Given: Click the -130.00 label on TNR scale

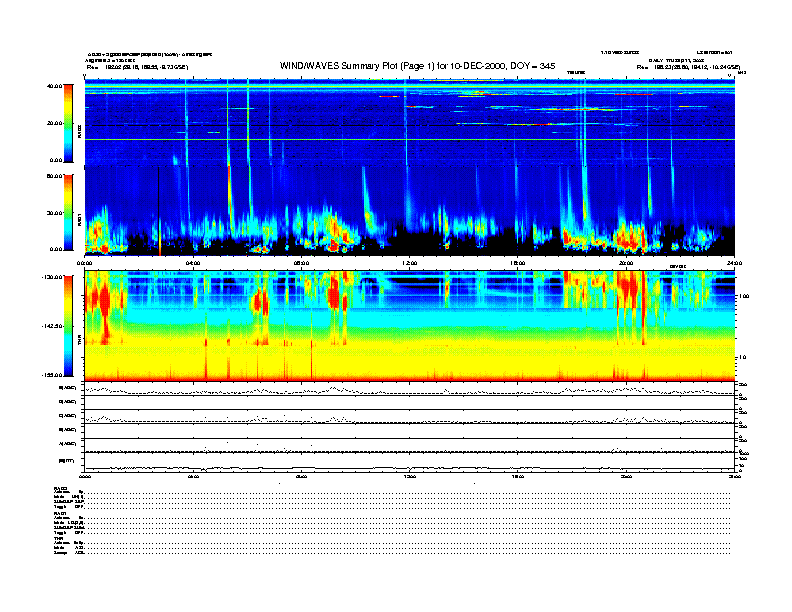Looking at the screenshot, I should click(52, 277).
